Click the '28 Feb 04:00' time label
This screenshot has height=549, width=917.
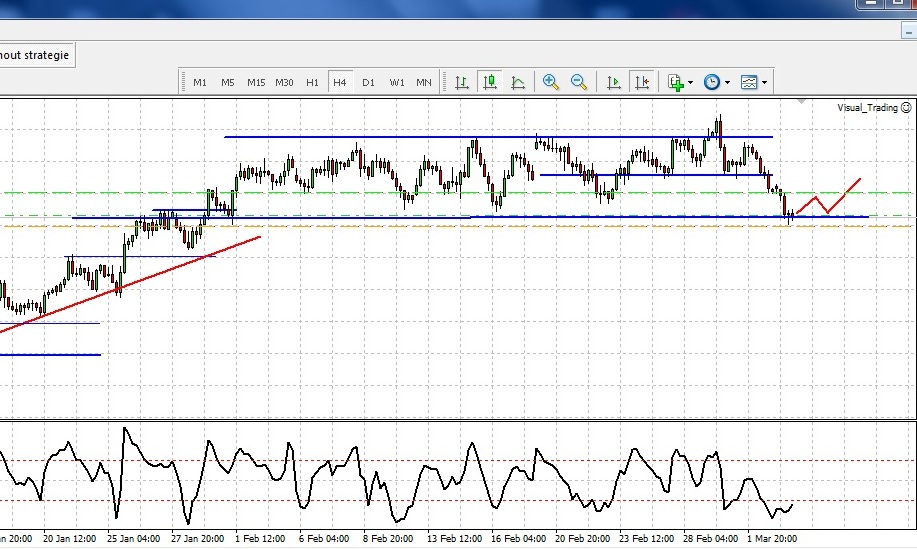(710, 538)
